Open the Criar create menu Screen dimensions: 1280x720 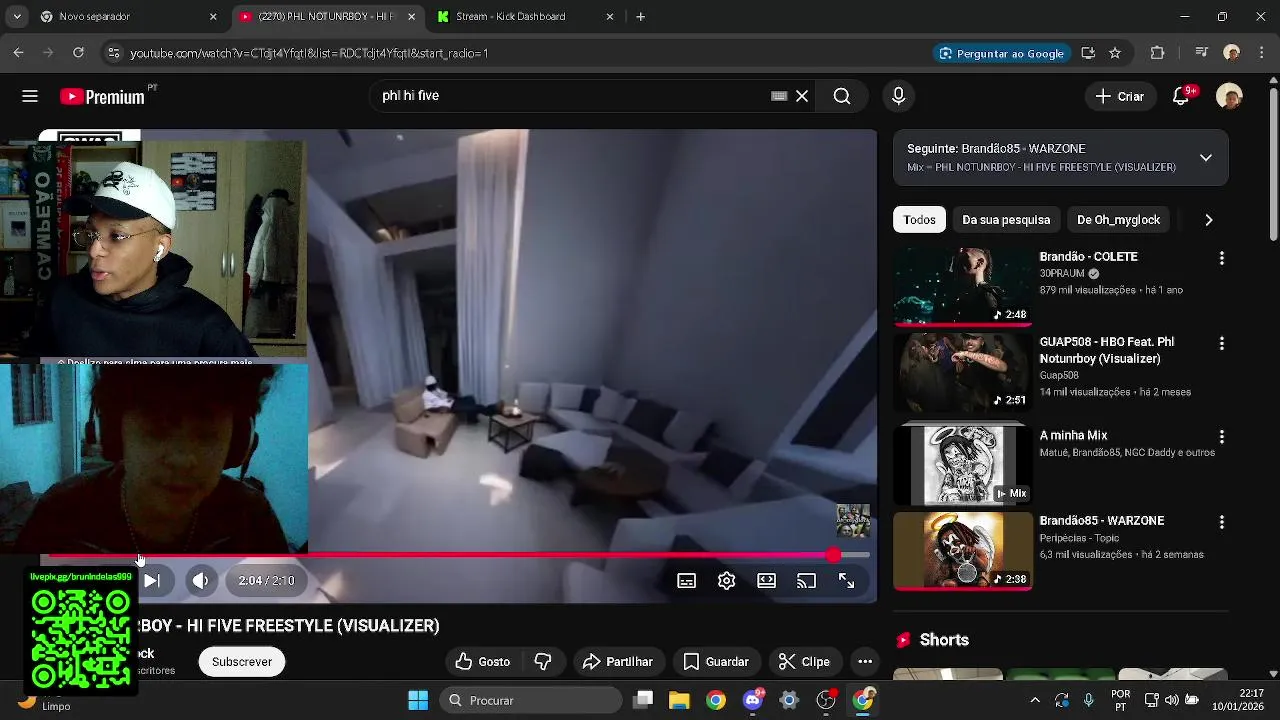tap(1120, 96)
